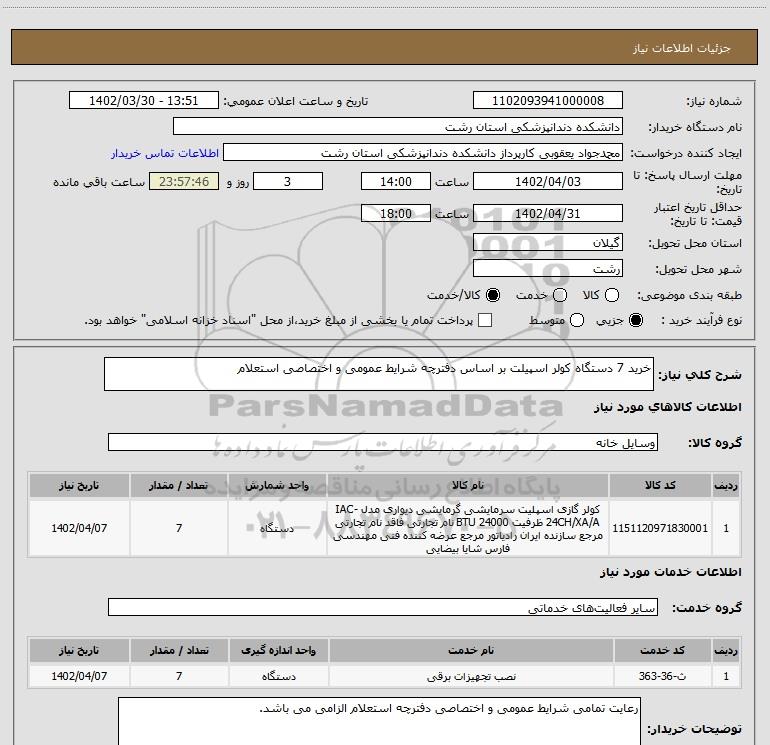This screenshot has width=770, height=745.
Task: Click the service name نصب تجهیزات برقی
Action: tap(471, 676)
